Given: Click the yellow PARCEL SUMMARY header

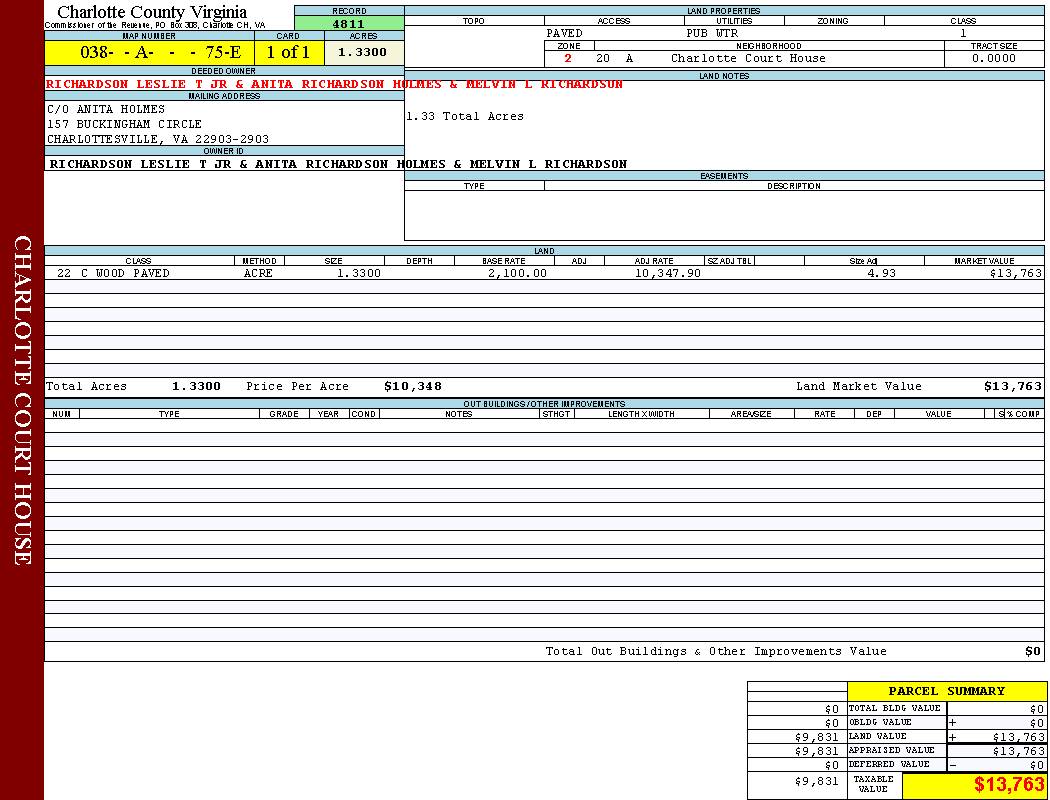Looking at the screenshot, I should coord(946,691).
